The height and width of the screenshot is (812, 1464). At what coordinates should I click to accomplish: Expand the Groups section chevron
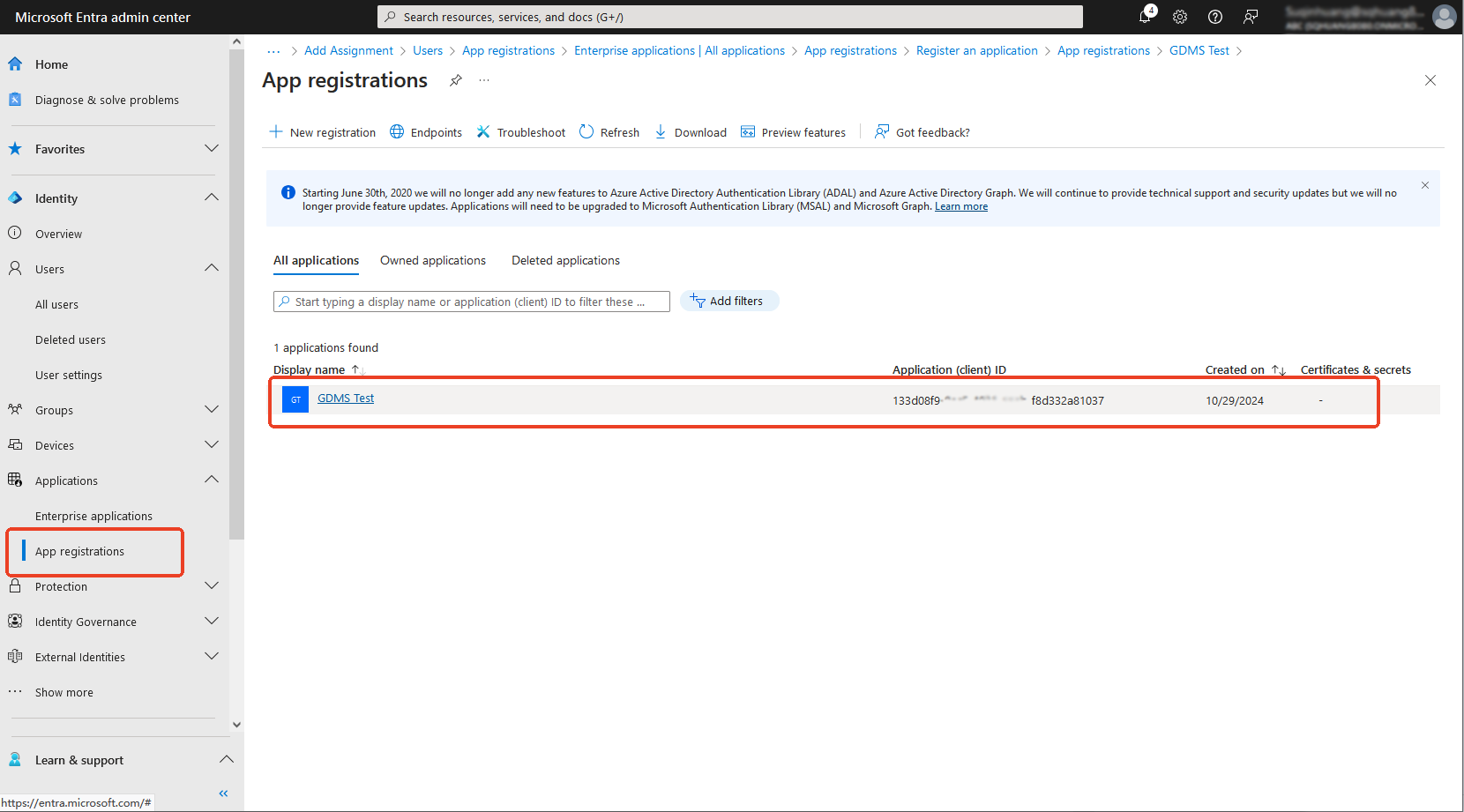[212, 409]
